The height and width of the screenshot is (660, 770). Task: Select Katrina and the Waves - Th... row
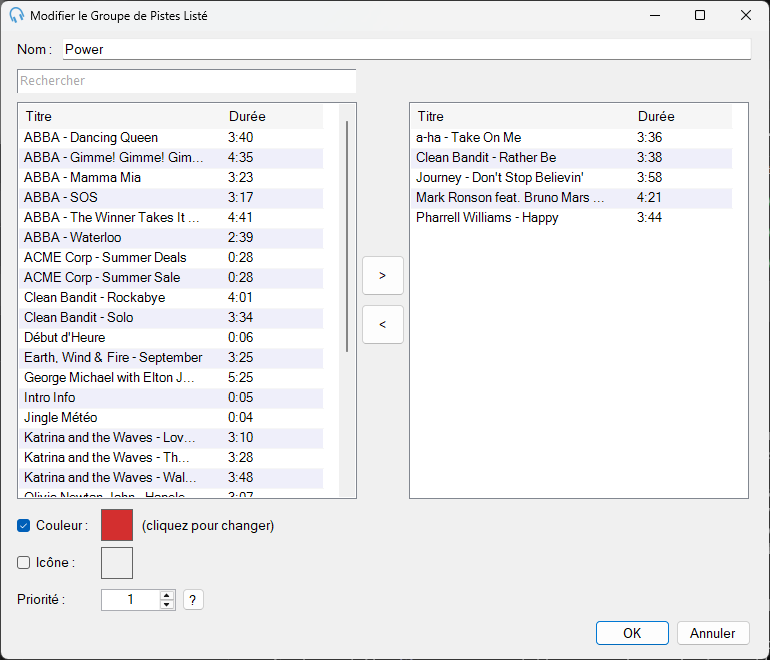171,458
